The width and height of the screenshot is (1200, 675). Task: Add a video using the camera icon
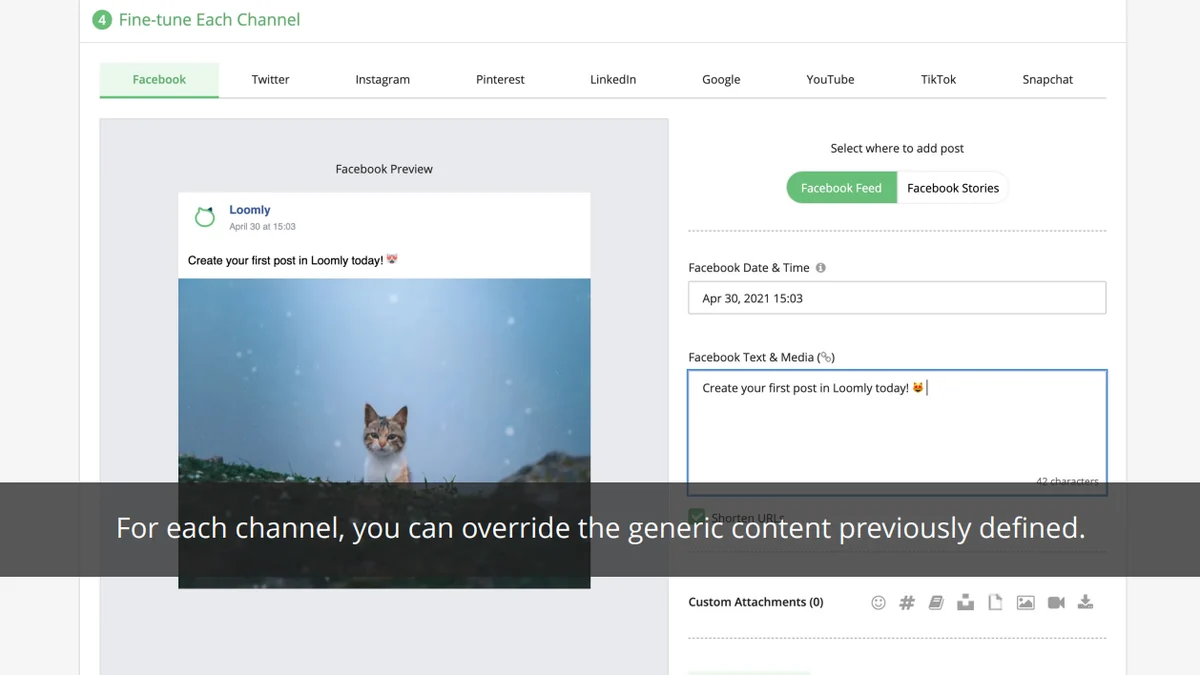click(1056, 602)
